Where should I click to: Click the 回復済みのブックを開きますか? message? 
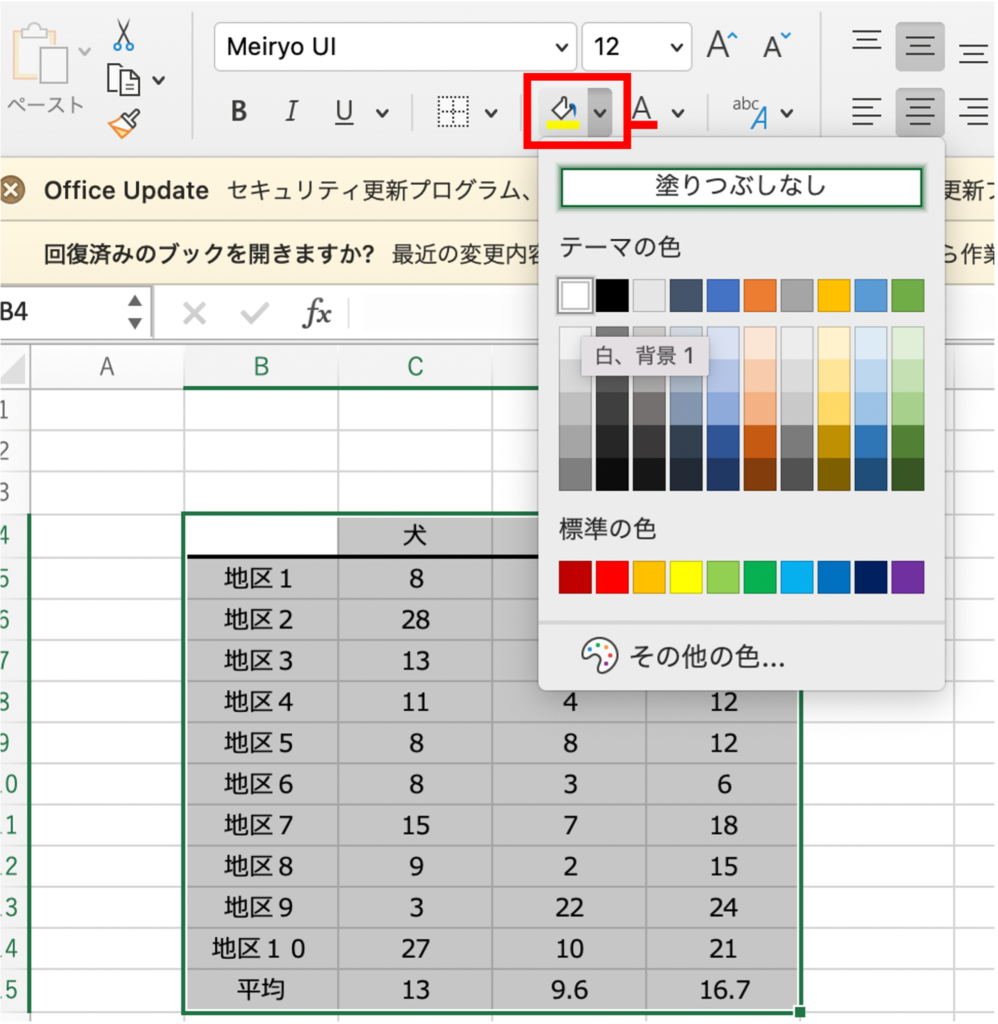[209, 253]
